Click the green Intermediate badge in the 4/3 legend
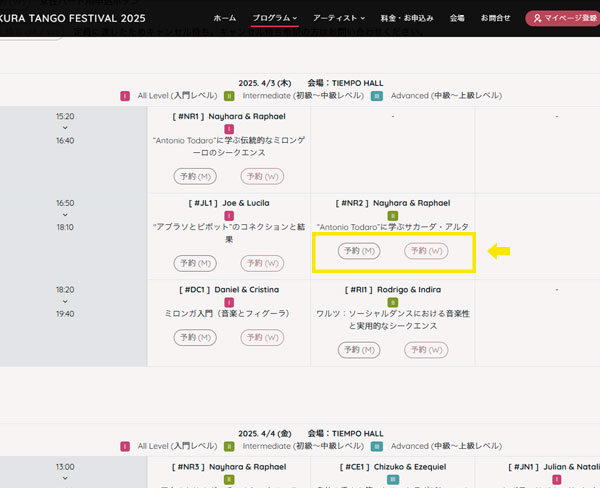The height and width of the screenshot is (488, 600). pyautogui.click(x=229, y=96)
